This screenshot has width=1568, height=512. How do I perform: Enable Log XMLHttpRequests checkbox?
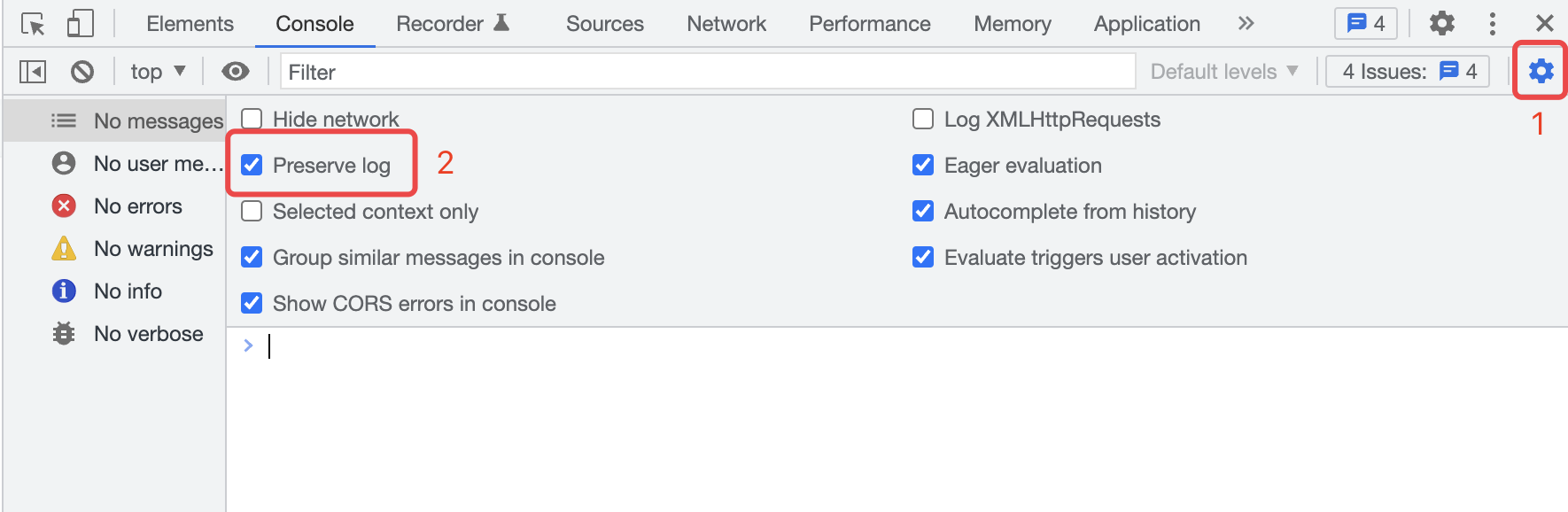[x=923, y=120]
